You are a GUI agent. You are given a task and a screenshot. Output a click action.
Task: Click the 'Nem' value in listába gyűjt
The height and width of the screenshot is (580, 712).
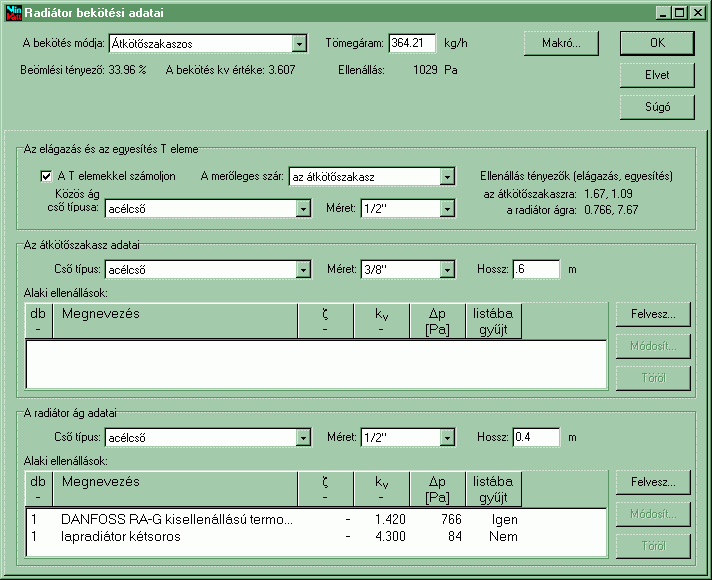[503, 536]
